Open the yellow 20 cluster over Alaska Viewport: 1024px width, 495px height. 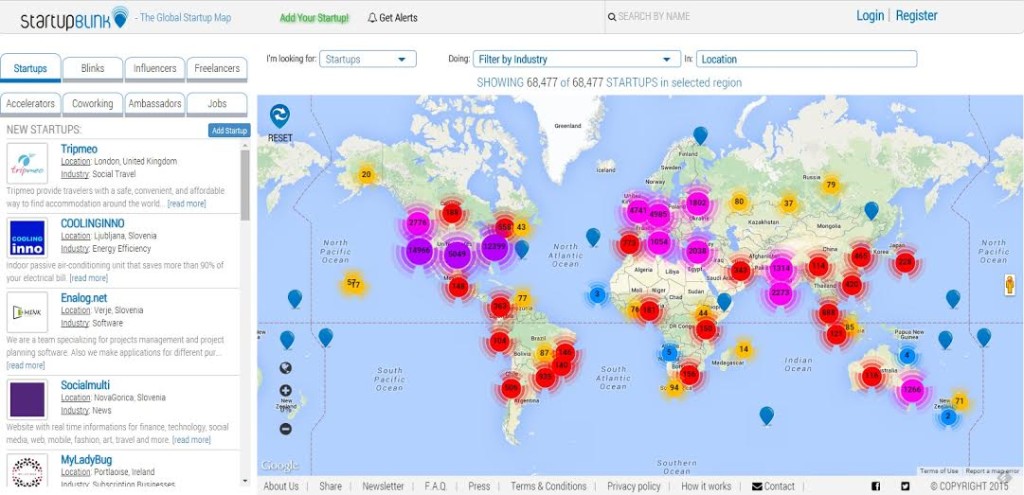coord(366,174)
